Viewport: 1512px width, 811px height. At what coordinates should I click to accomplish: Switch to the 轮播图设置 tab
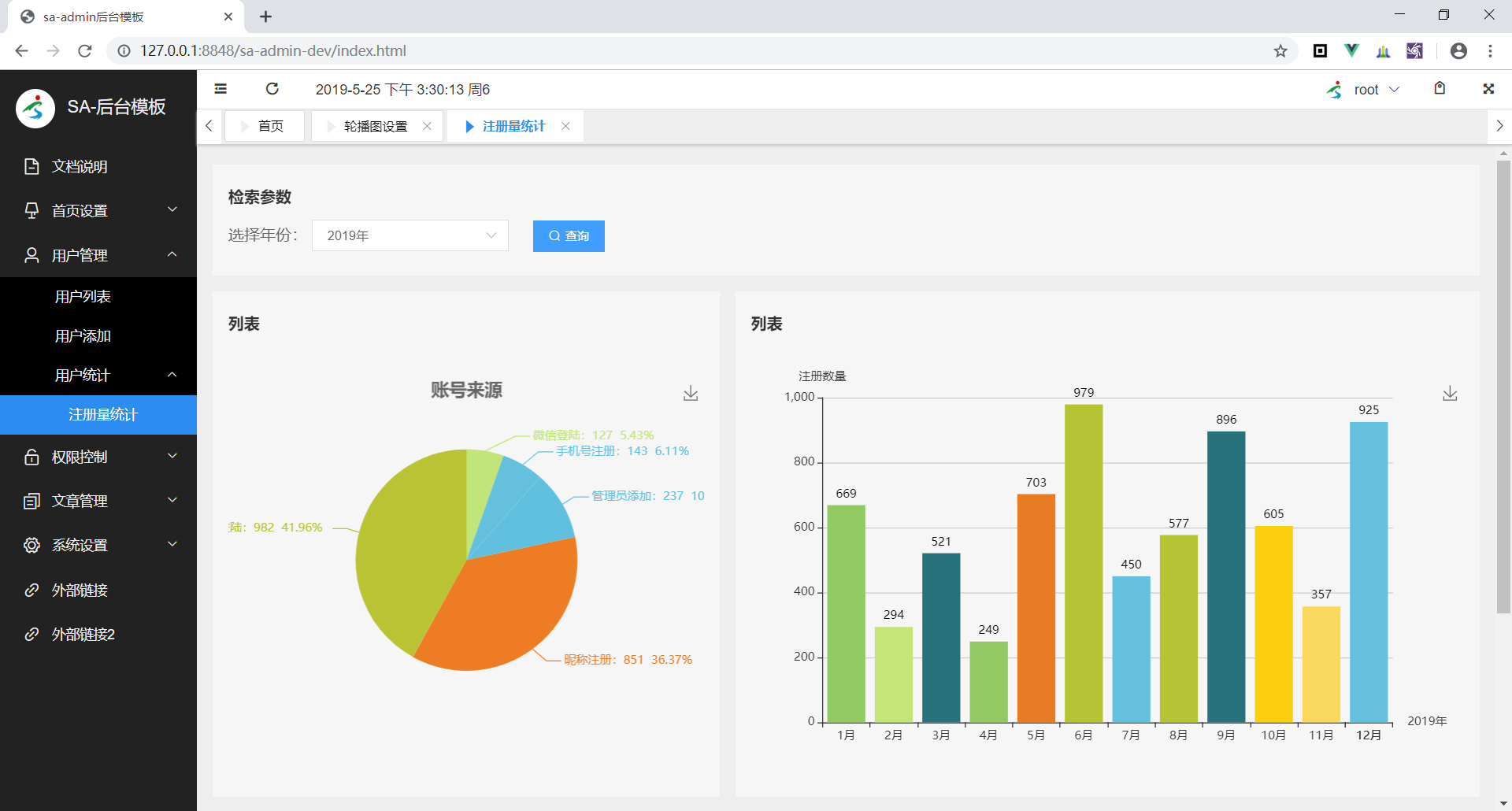tap(376, 126)
